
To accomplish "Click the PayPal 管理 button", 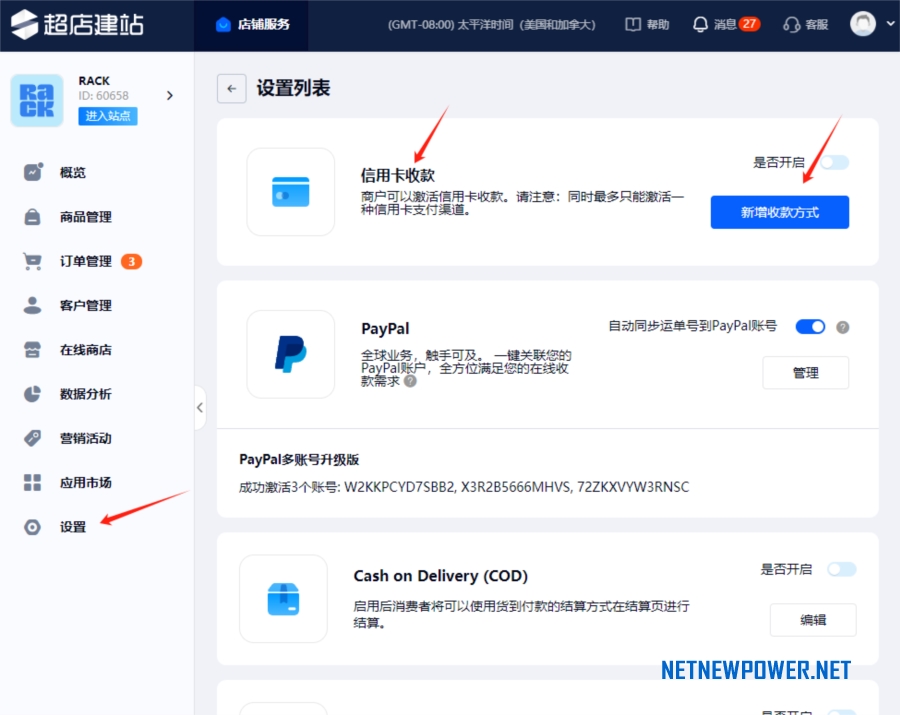I will pos(805,373).
